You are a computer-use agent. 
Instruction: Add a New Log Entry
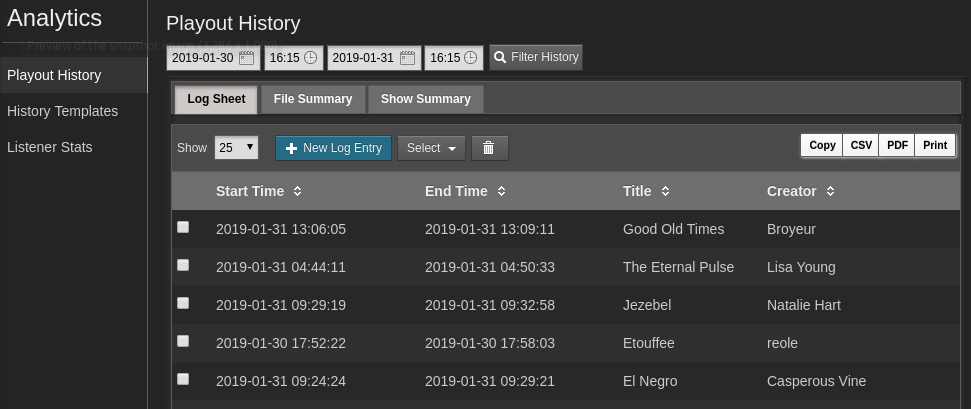point(333,148)
